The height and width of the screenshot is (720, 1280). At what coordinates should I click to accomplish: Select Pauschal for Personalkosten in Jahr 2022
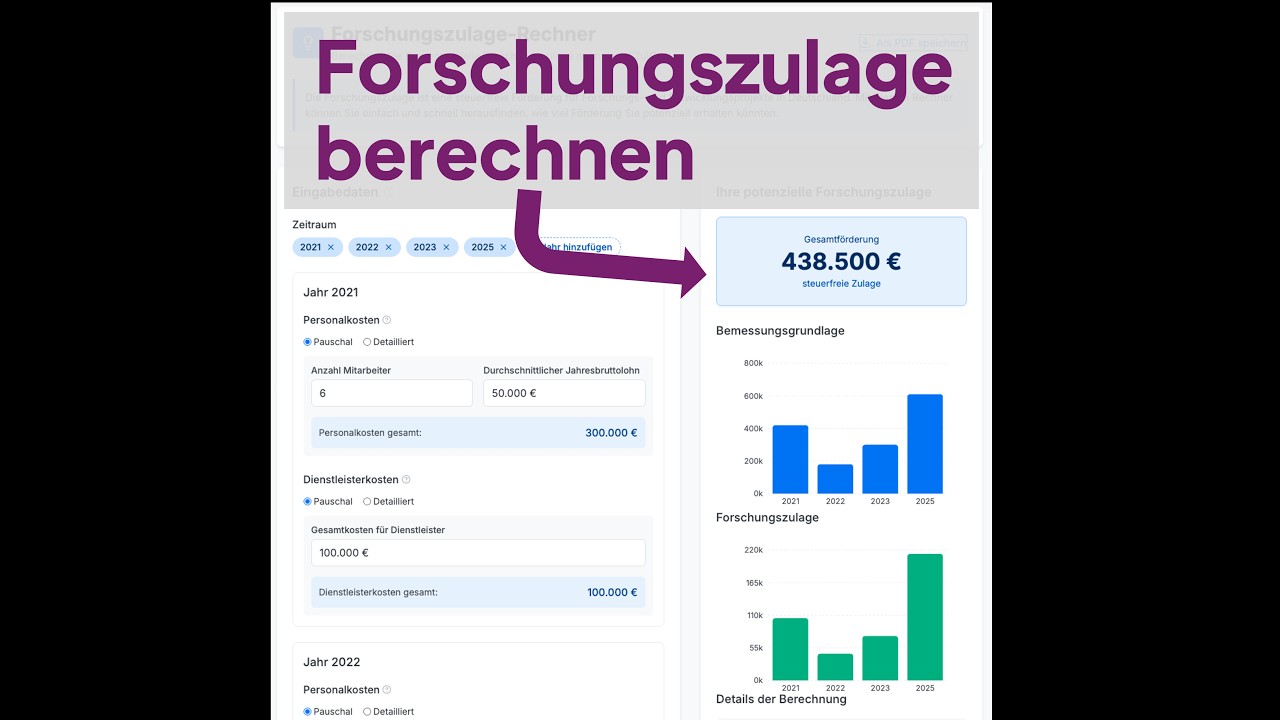click(x=308, y=712)
